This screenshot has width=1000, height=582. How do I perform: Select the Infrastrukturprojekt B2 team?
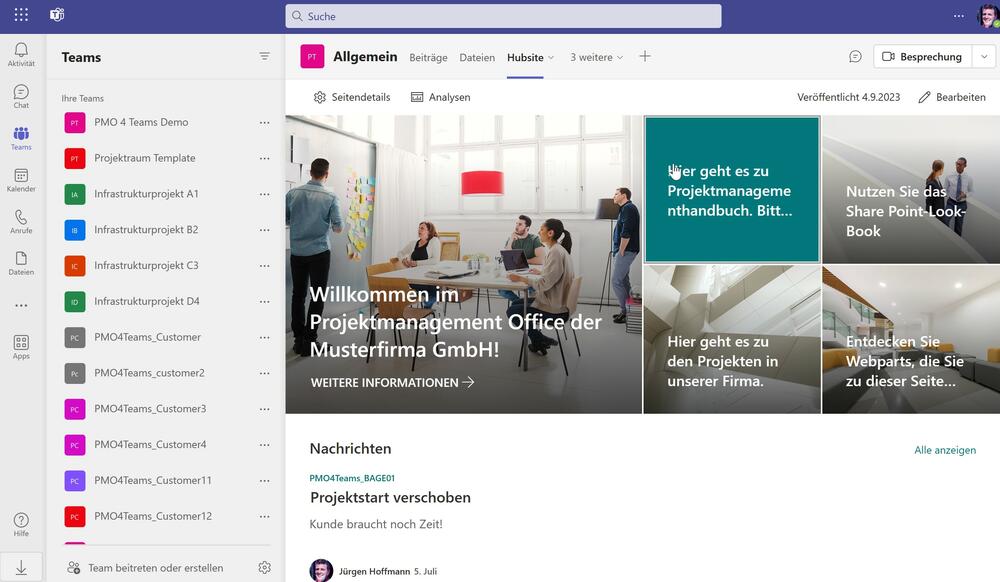pyautogui.click(x=146, y=230)
